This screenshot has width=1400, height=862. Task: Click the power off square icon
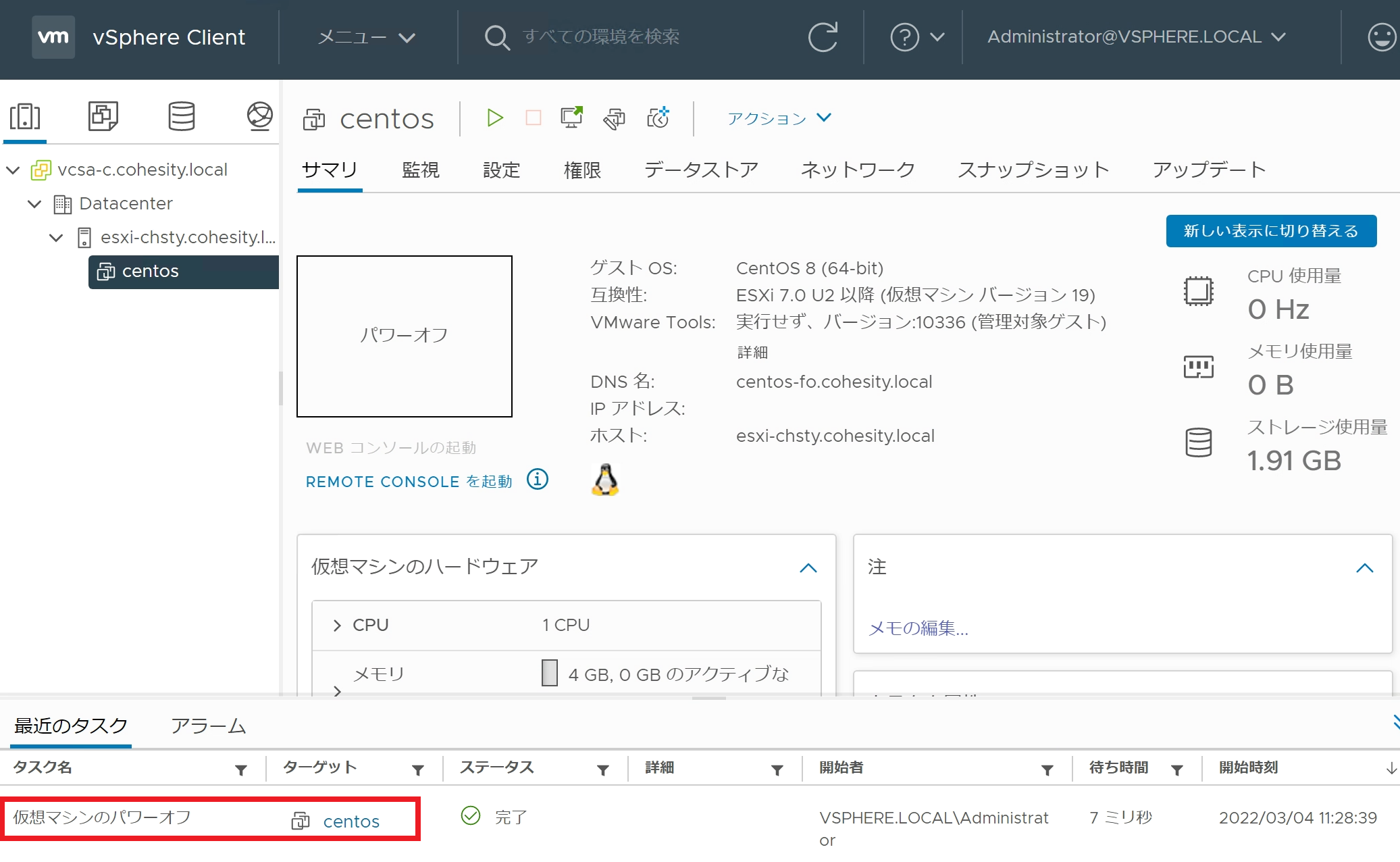tap(534, 118)
